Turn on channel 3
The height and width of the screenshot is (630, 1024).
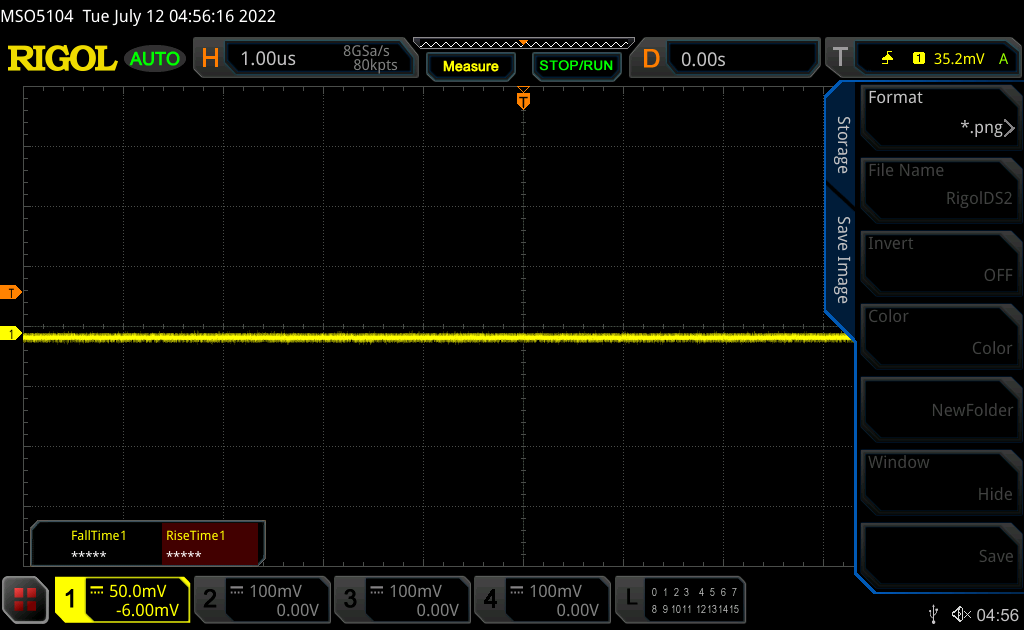pyautogui.click(x=401, y=599)
